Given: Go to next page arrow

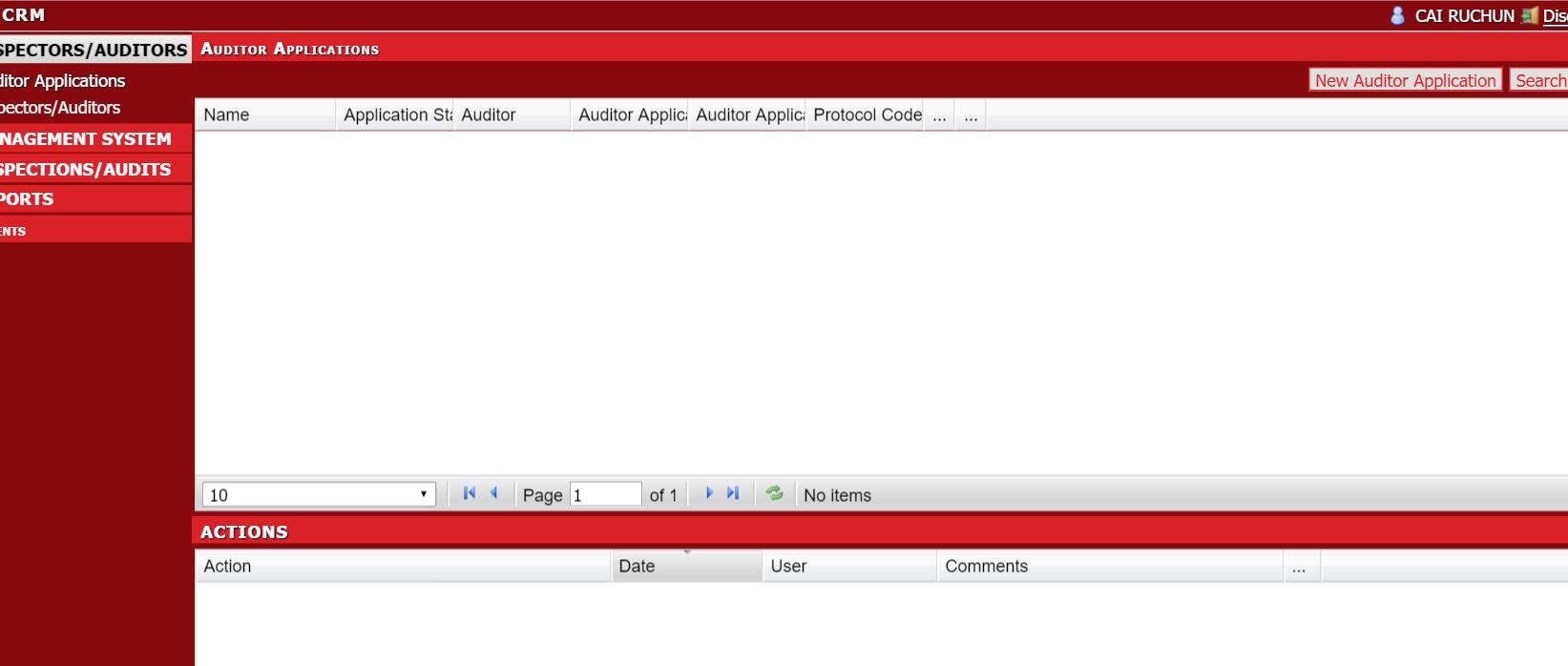Looking at the screenshot, I should (x=709, y=493).
